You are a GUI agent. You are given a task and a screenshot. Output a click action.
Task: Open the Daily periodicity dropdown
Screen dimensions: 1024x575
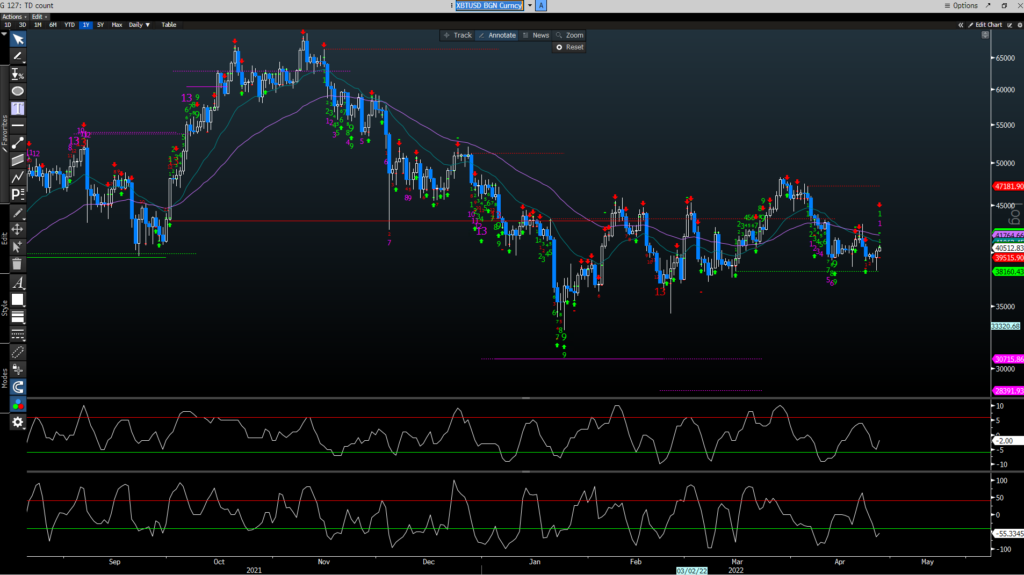(139, 25)
